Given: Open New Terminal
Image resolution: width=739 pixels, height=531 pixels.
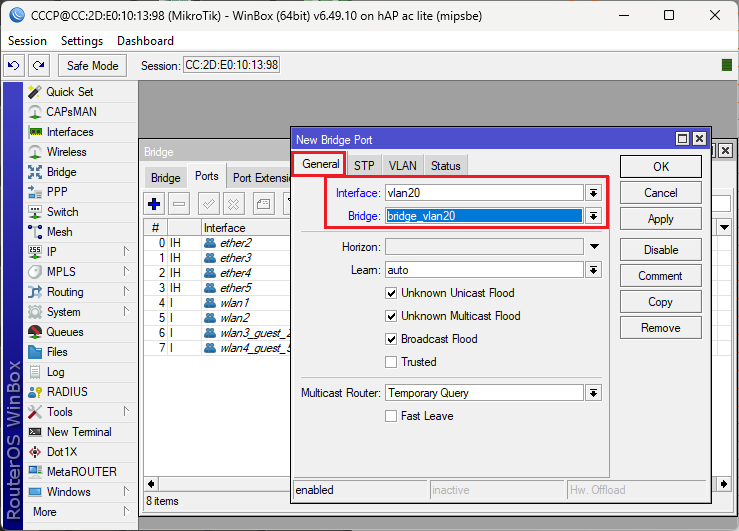Looking at the screenshot, I should (79, 432).
